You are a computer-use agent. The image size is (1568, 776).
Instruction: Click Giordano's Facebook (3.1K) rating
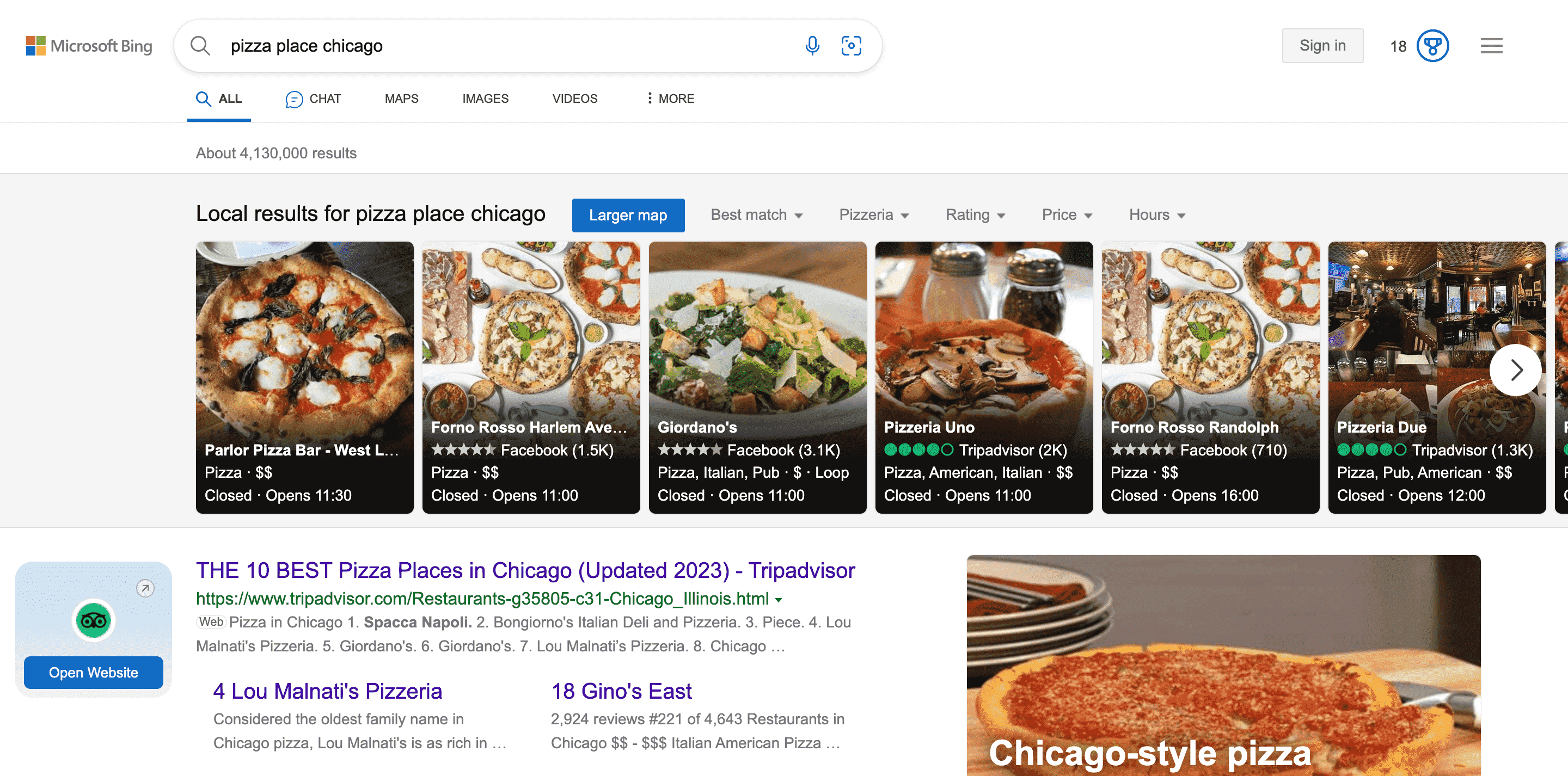point(749,450)
